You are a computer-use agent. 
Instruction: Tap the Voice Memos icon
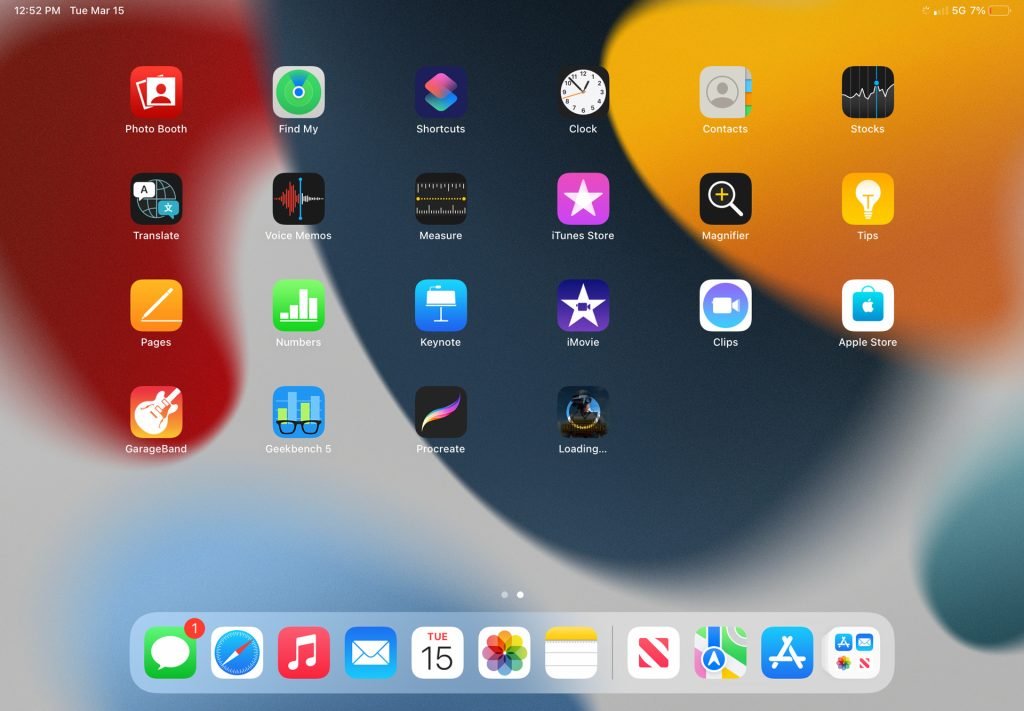coord(298,199)
